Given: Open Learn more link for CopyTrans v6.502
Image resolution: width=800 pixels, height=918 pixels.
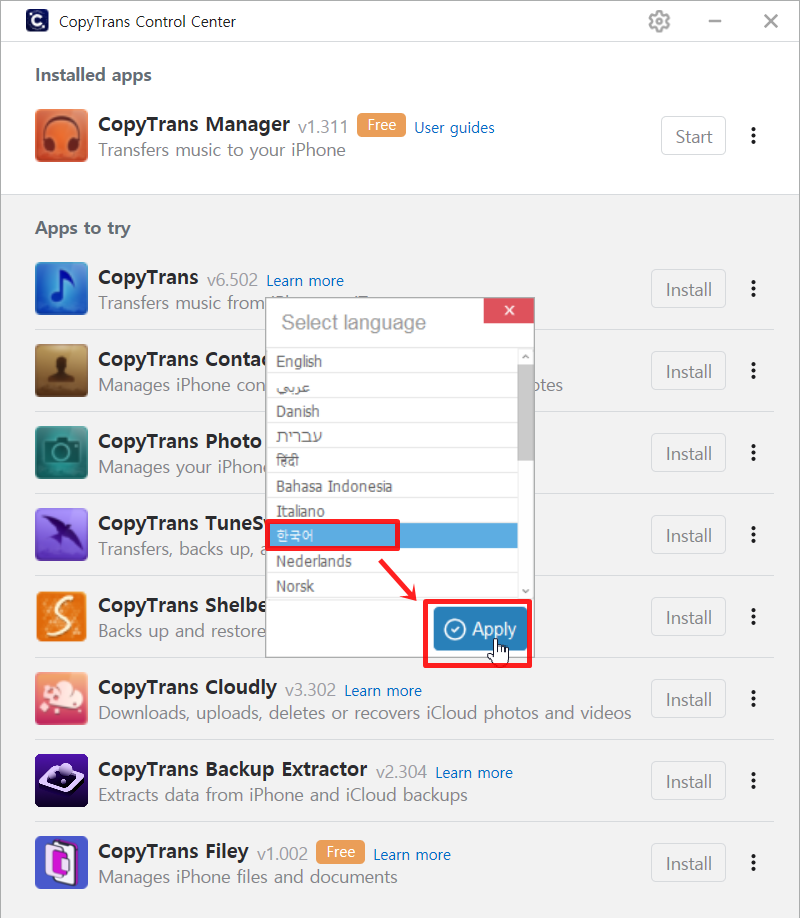Looking at the screenshot, I should (305, 280).
